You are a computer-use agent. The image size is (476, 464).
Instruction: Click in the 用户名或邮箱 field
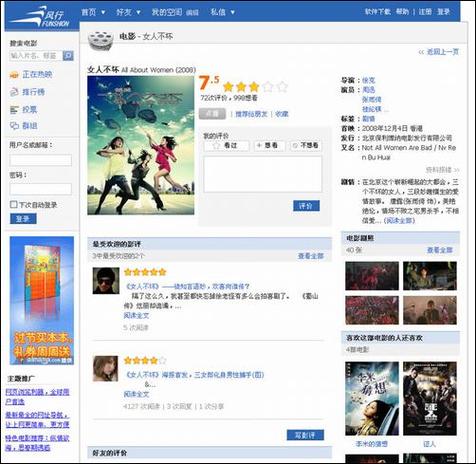pos(41,160)
